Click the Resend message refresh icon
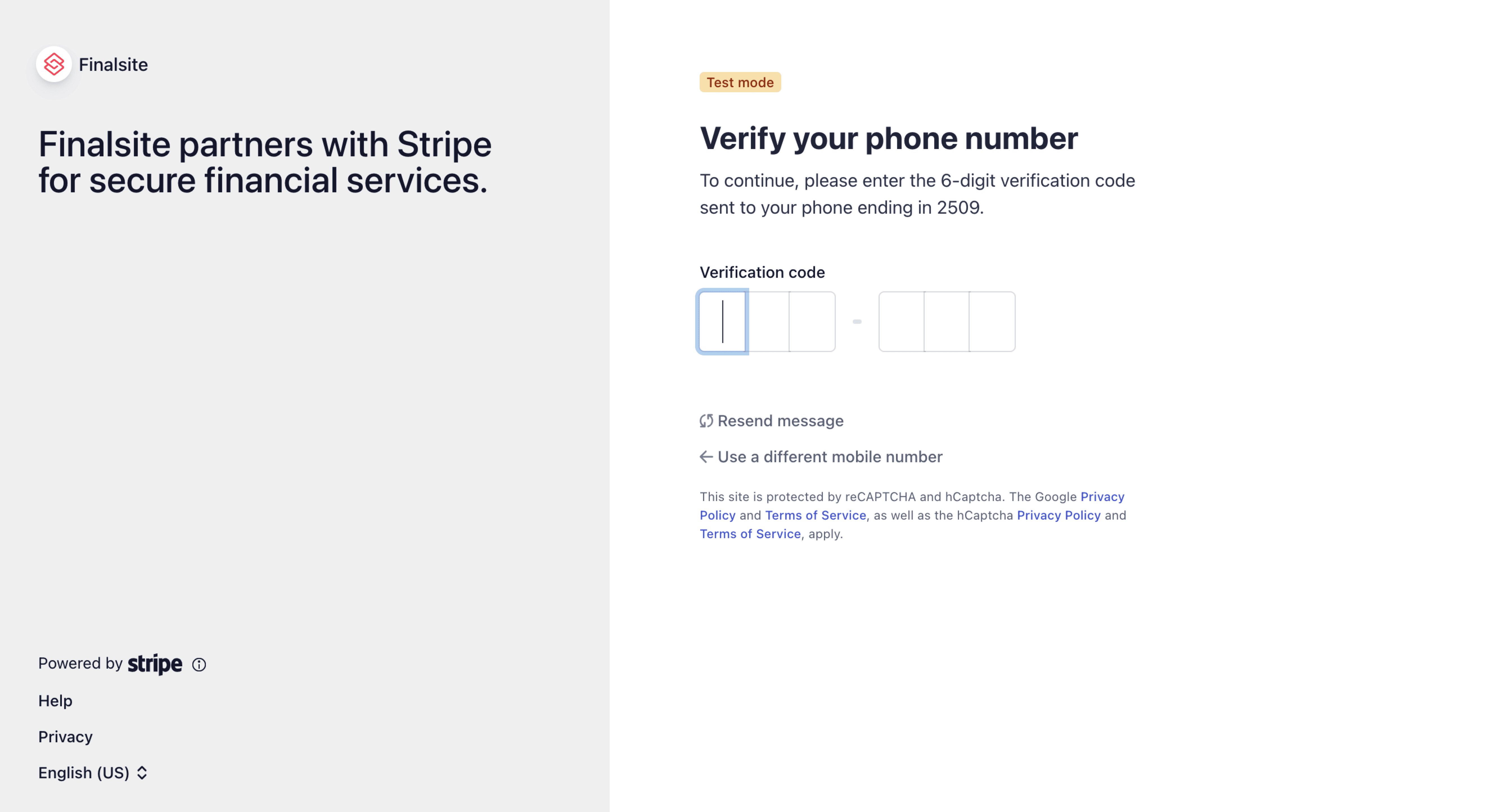The width and height of the screenshot is (1495, 812). [x=706, y=421]
